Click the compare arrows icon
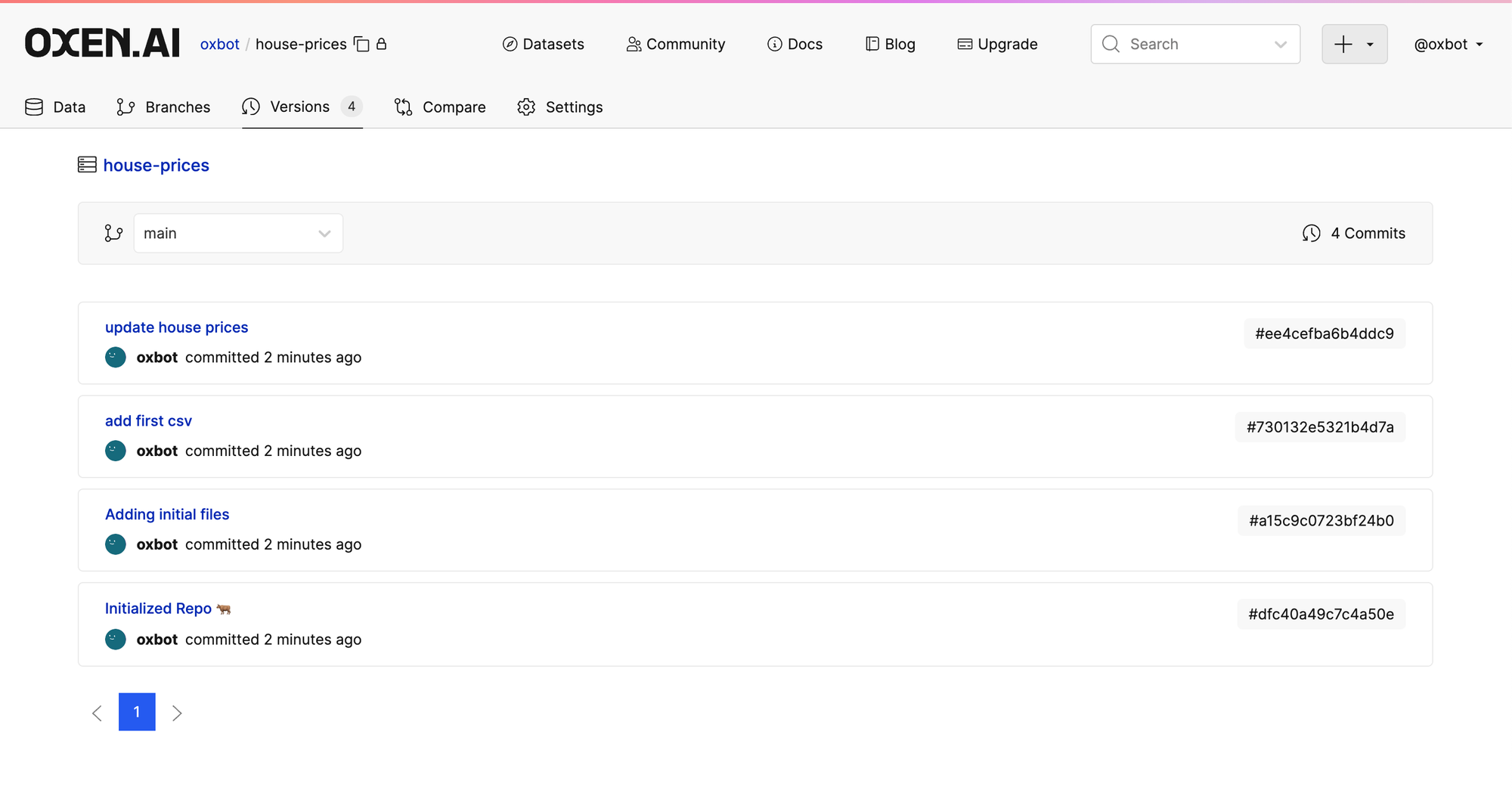 404,107
